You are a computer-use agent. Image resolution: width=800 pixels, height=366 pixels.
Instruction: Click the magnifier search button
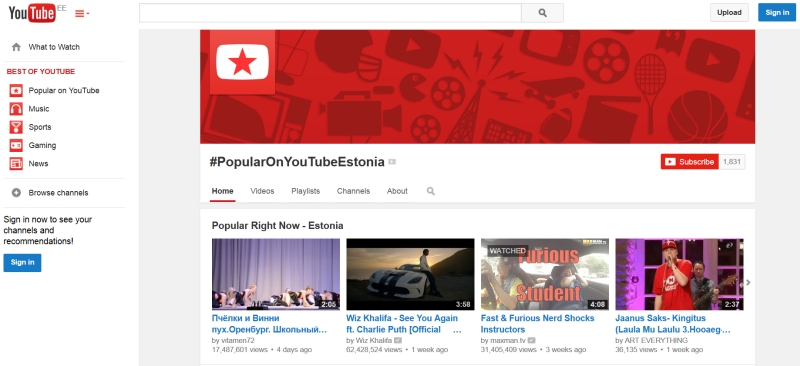click(x=542, y=13)
